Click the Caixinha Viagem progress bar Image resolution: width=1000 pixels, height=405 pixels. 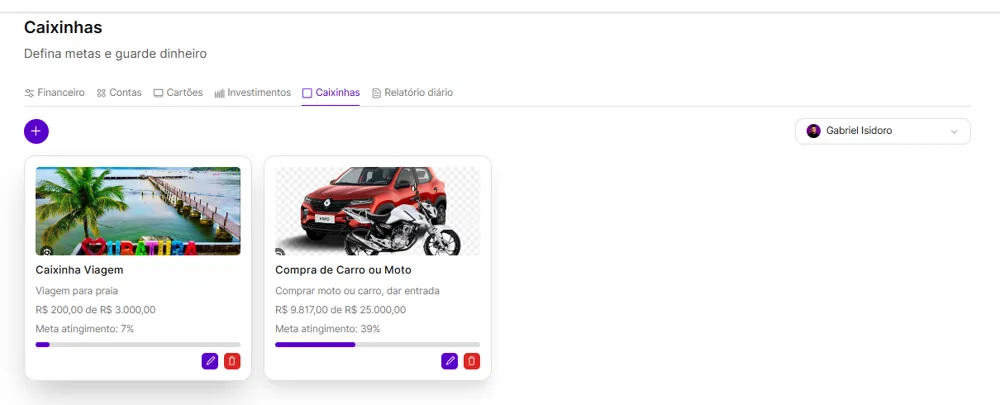point(138,344)
